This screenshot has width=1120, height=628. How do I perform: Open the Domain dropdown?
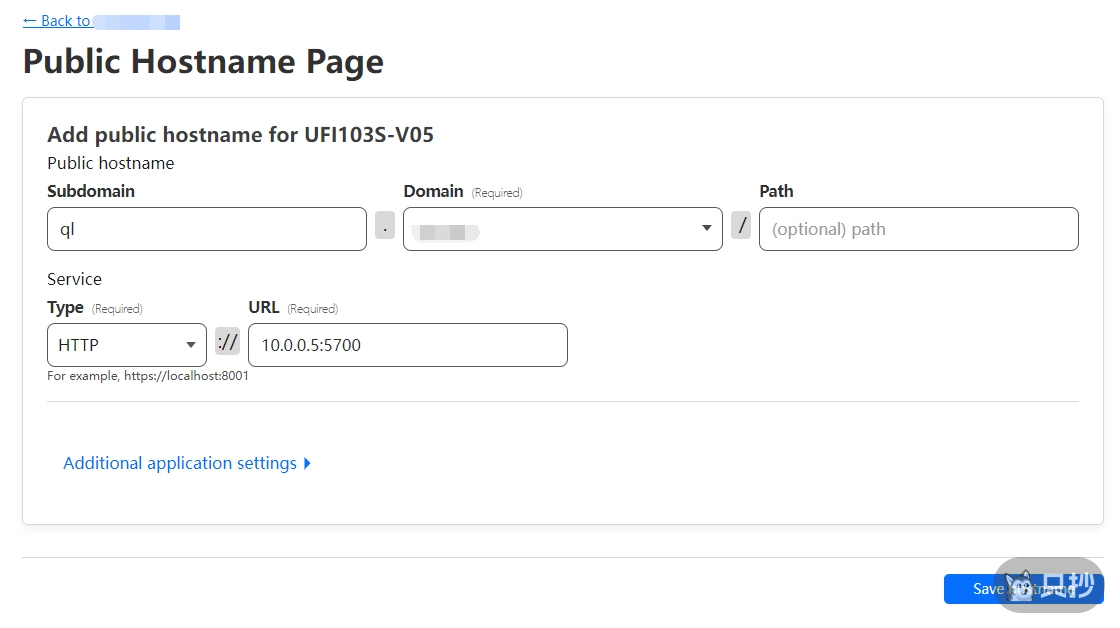tap(562, 229)
